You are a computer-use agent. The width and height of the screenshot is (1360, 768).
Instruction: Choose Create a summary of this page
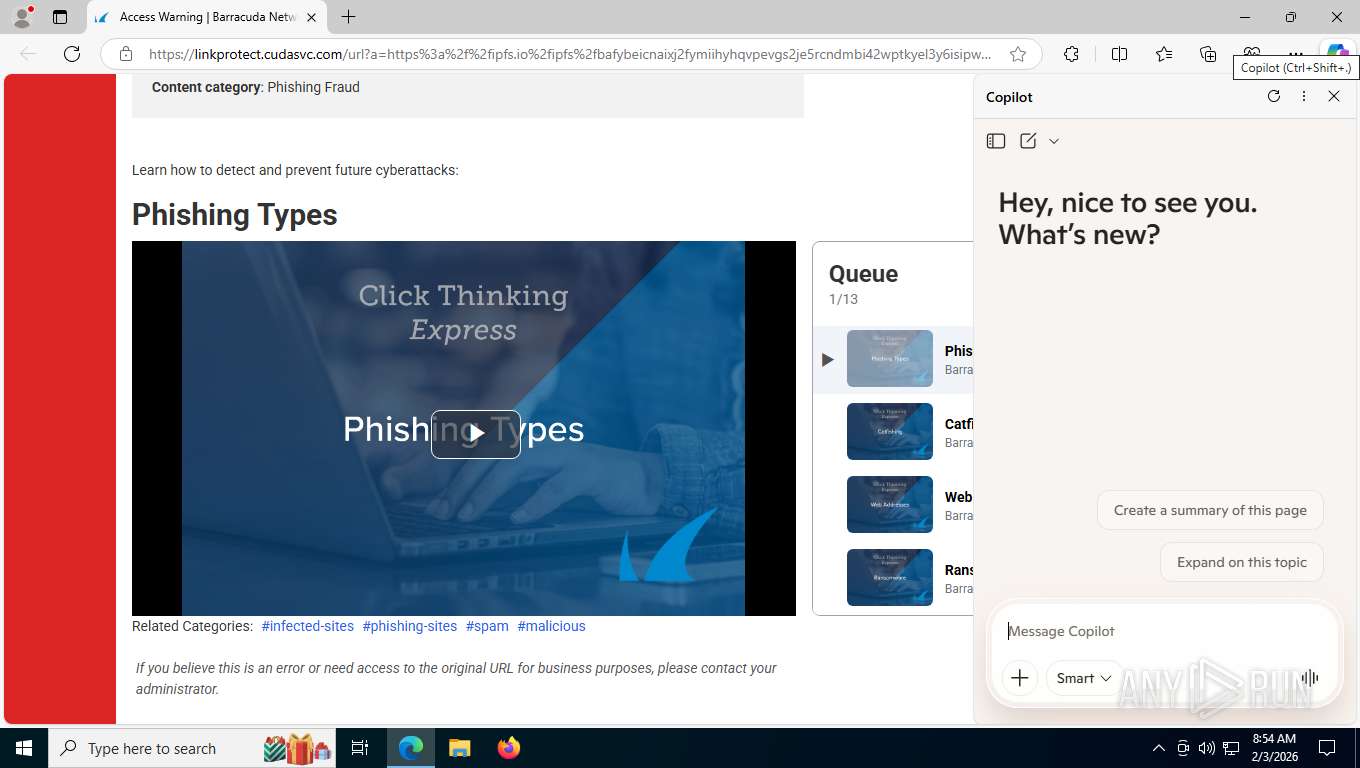pos(1210,510)
